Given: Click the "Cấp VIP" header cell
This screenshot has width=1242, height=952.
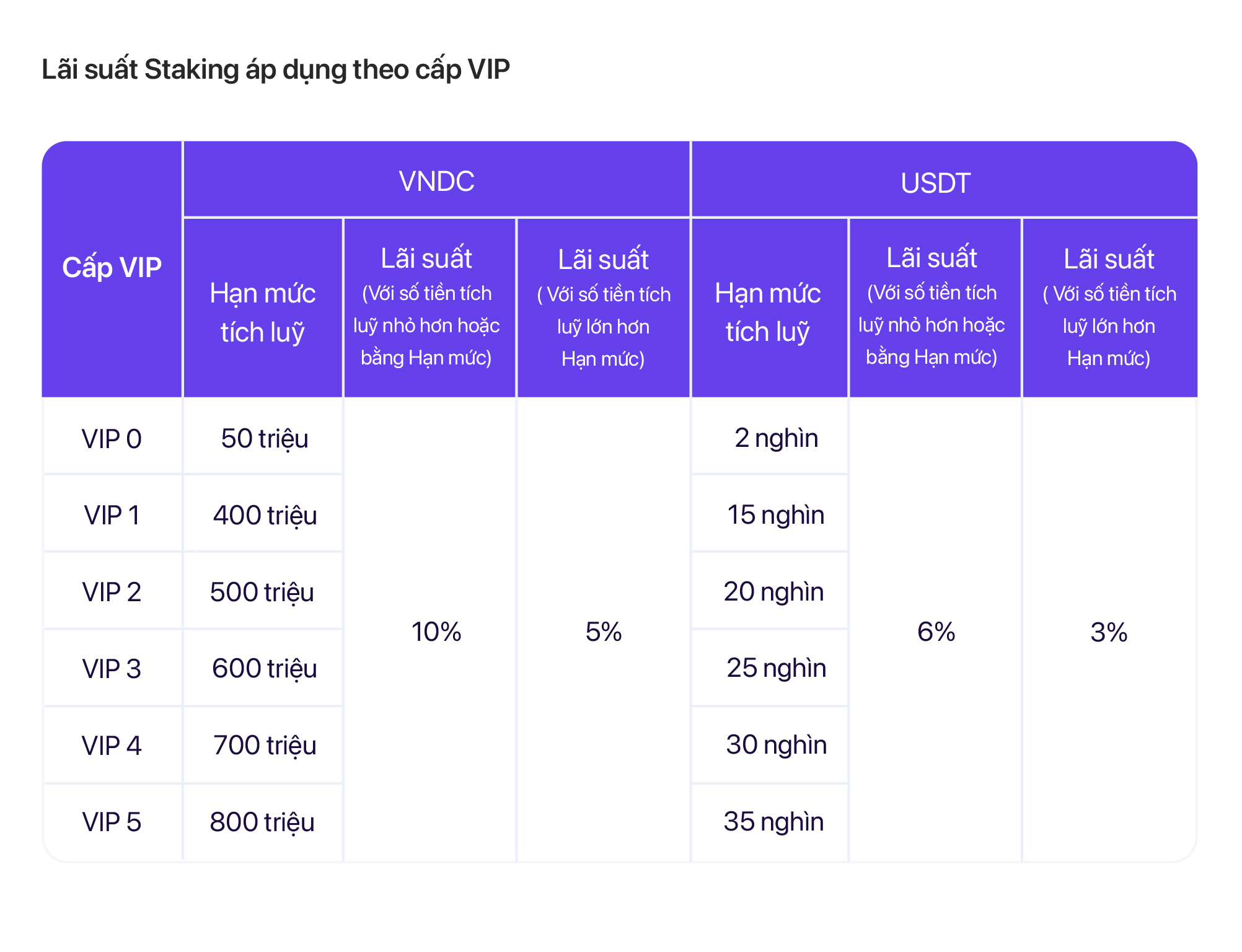Looking at the screenshot, I should click(x=112, y=268).
